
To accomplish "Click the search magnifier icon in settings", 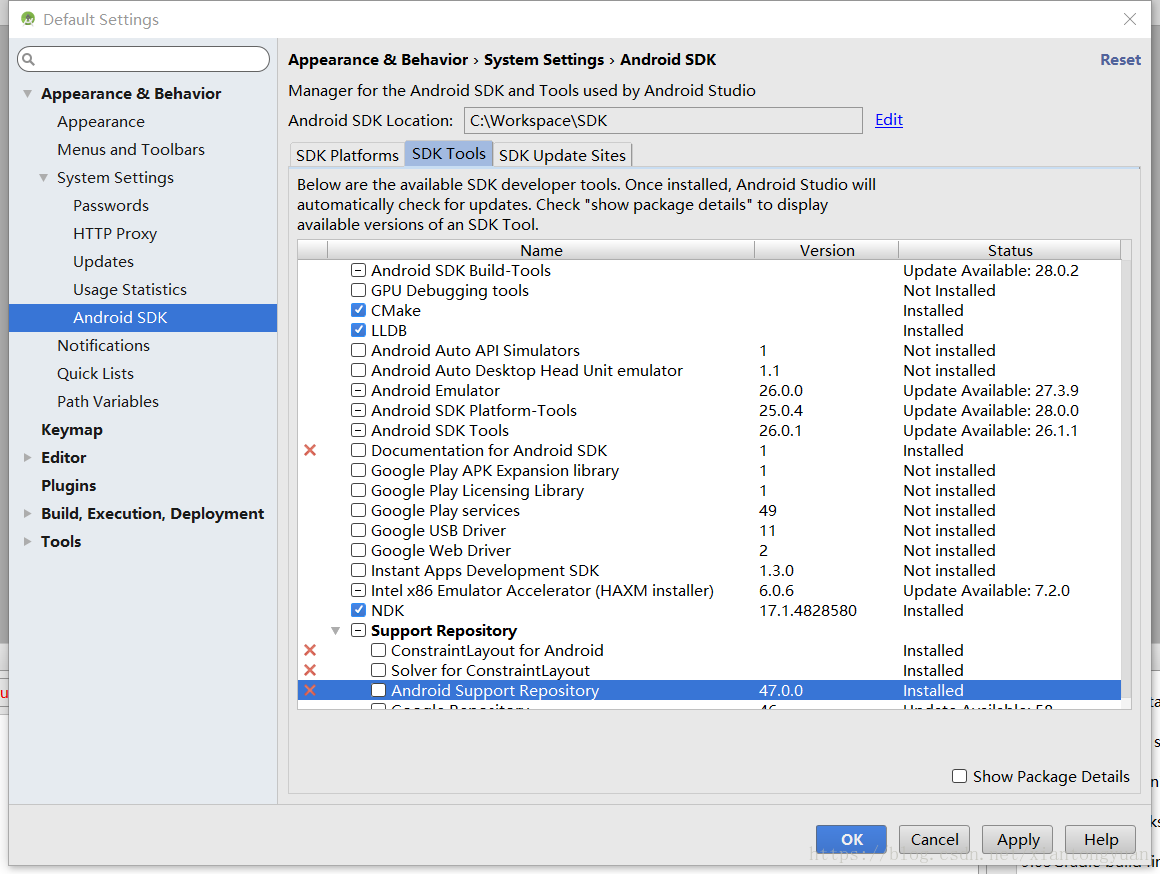I will coord(28,59).
